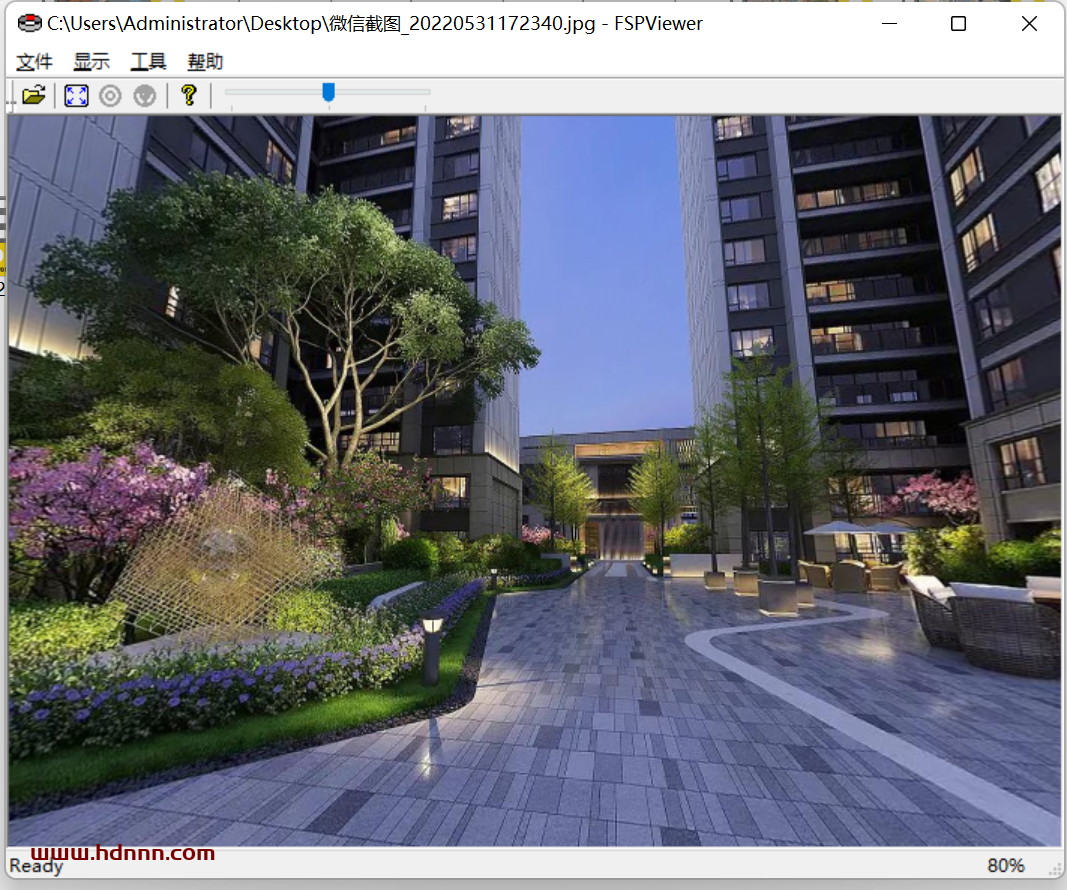Open the 帮助 menu
The image size is (1067, 890).
[205, 62]
